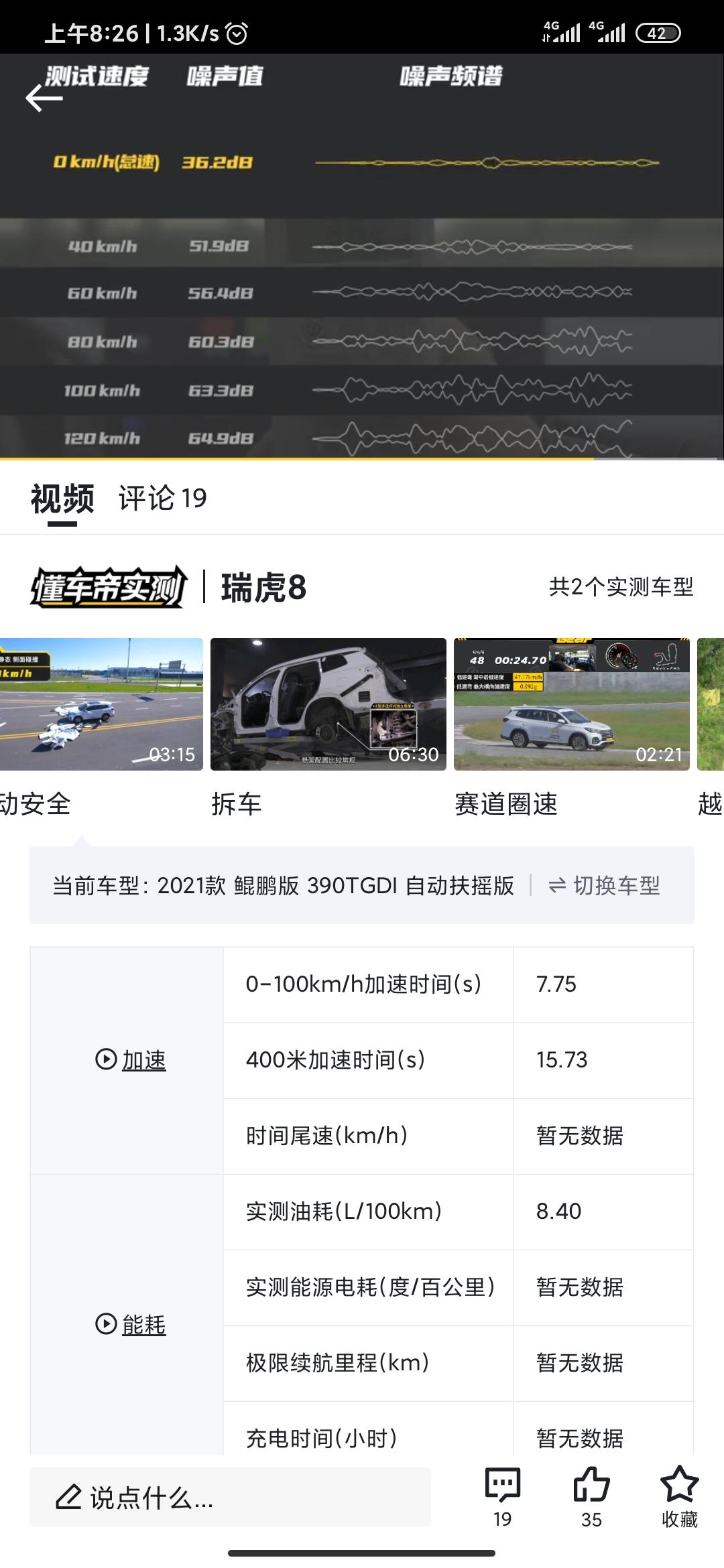Image resolution: width=724 pixels, height=1568 pixels.
Task: Tap the swap arrows icon beside 切换车型
Action: (x=557, y=885)
